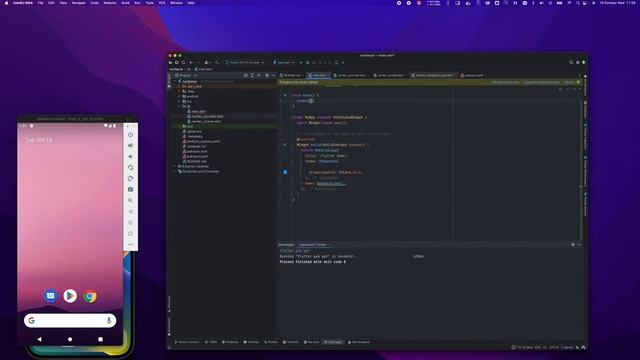Click the emulator toolbar home circle
The image size is (640, 360).
pos(130,222)
